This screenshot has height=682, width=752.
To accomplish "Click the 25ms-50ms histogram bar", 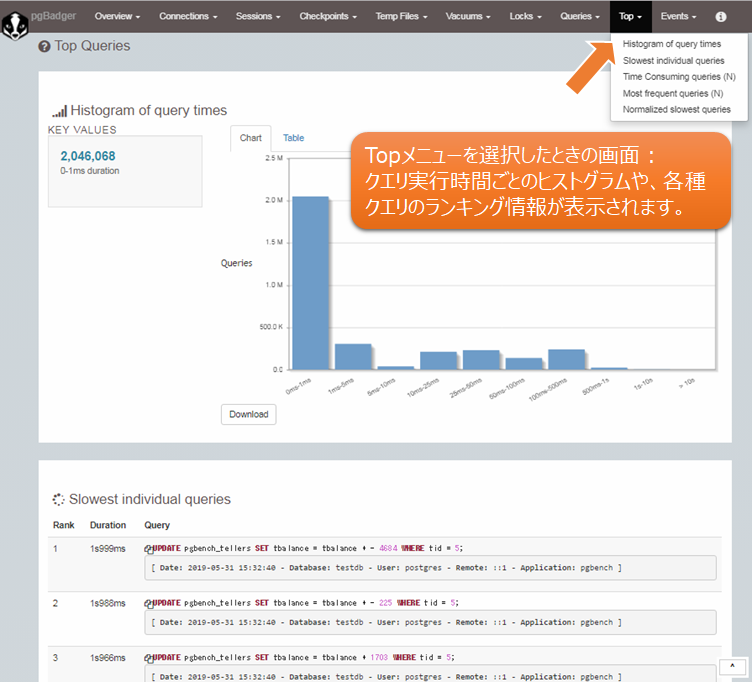I will 481,360.
